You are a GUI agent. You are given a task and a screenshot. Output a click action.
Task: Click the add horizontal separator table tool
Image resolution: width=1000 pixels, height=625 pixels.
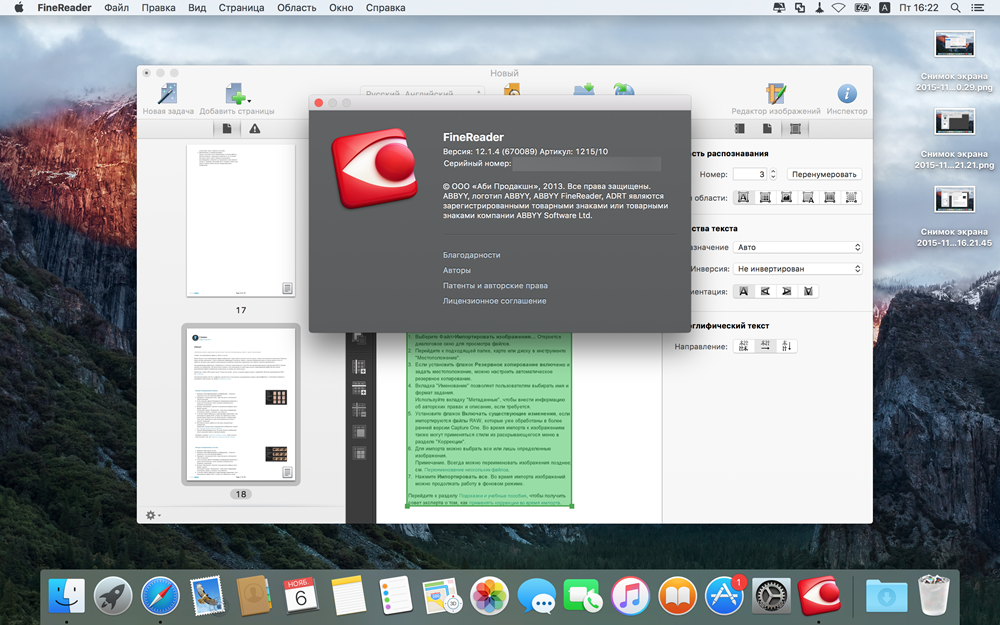point(360,388)
